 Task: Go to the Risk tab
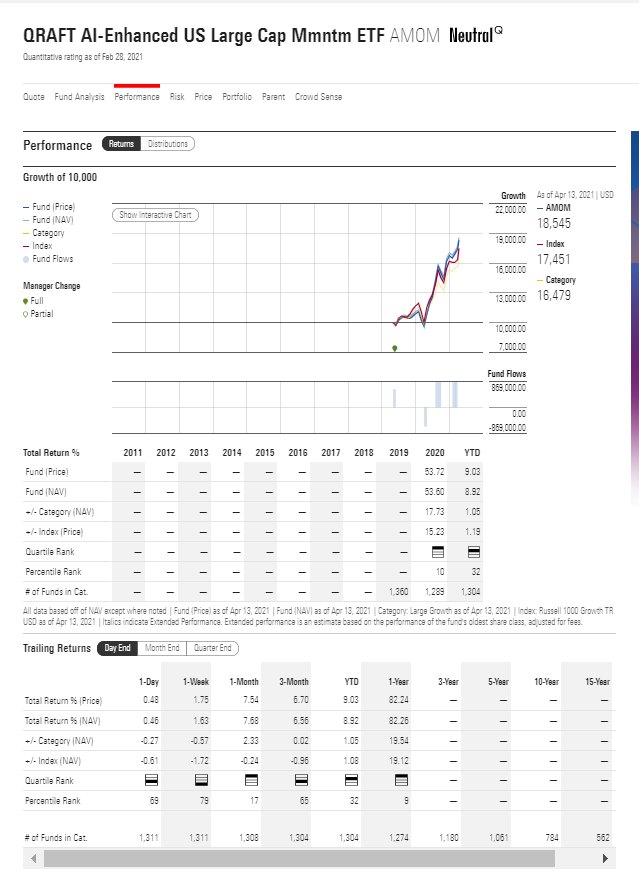(177, 97)
